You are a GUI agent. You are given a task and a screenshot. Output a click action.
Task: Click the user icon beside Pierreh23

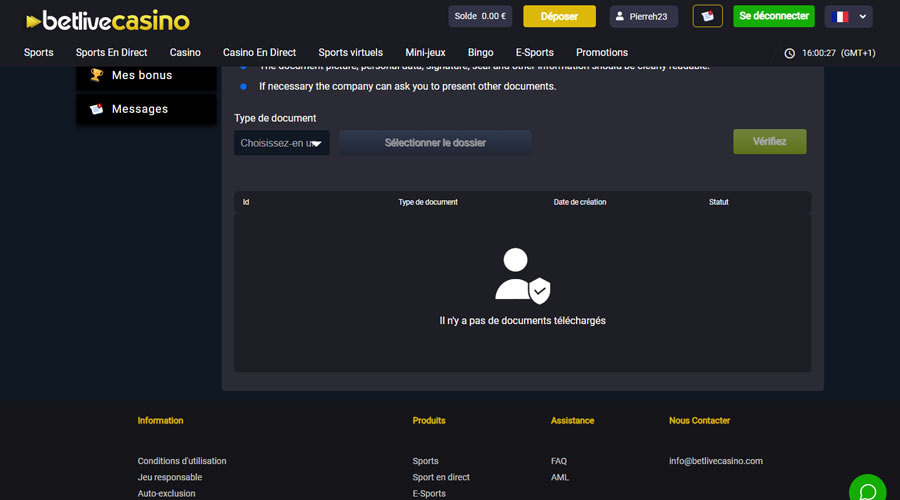tap(619, 16)
